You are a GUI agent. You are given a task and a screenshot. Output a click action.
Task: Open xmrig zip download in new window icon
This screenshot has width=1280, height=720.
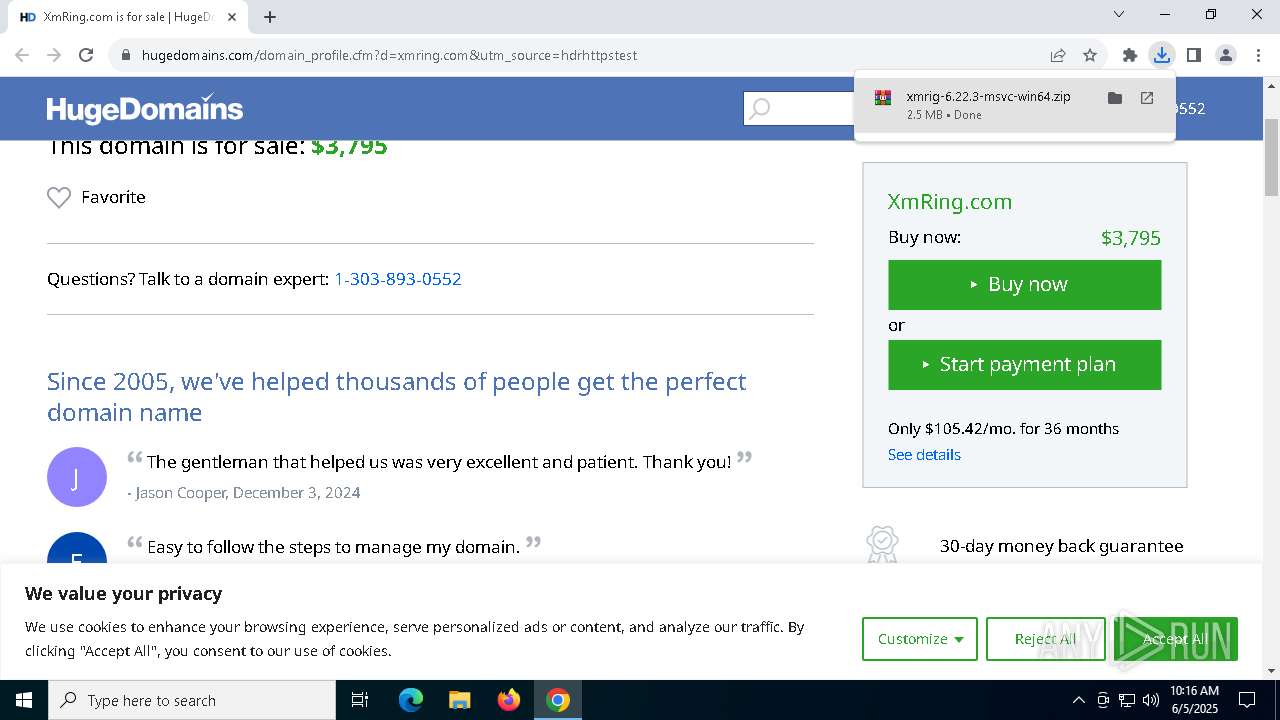click(x=1147, y=98)
